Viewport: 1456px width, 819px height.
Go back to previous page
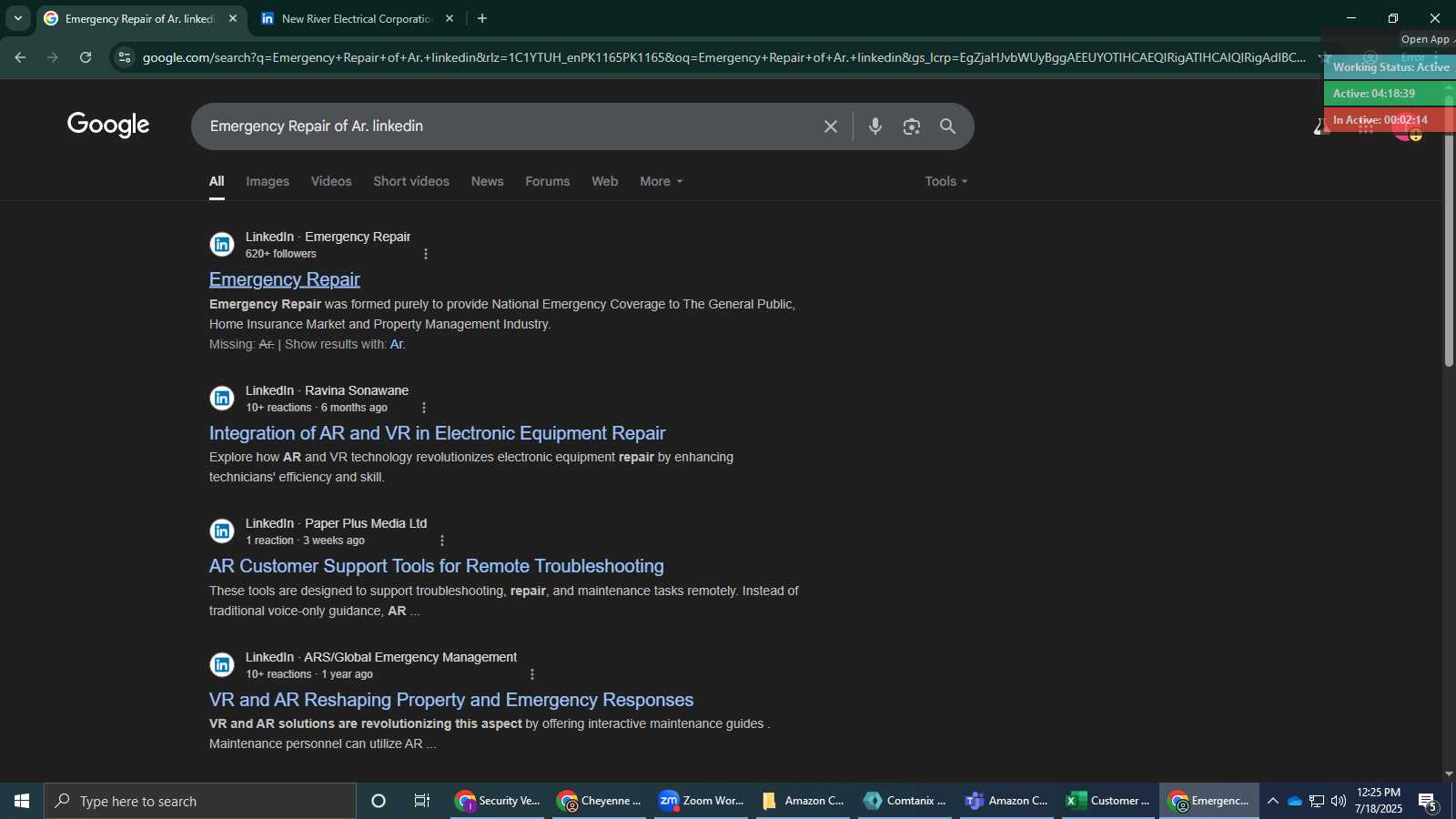click(20, 57)
